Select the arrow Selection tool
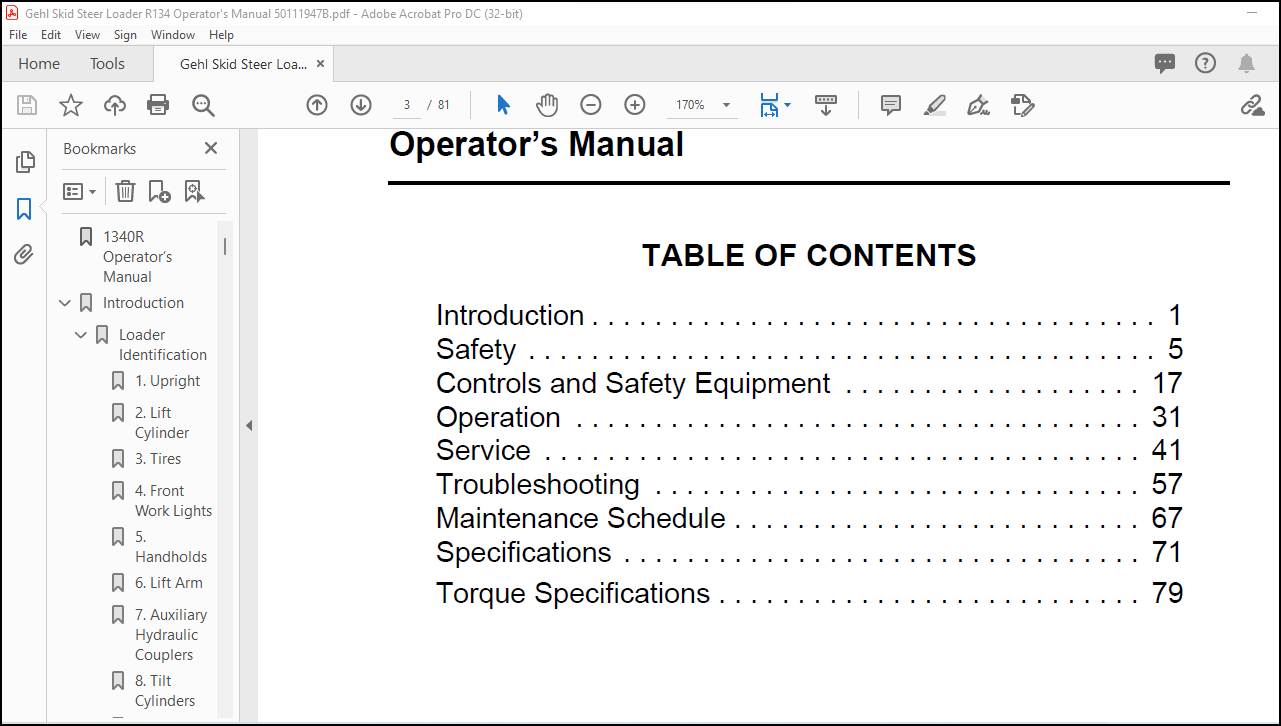This screenshot has height=726, width=1281. (x=503, y=105)
